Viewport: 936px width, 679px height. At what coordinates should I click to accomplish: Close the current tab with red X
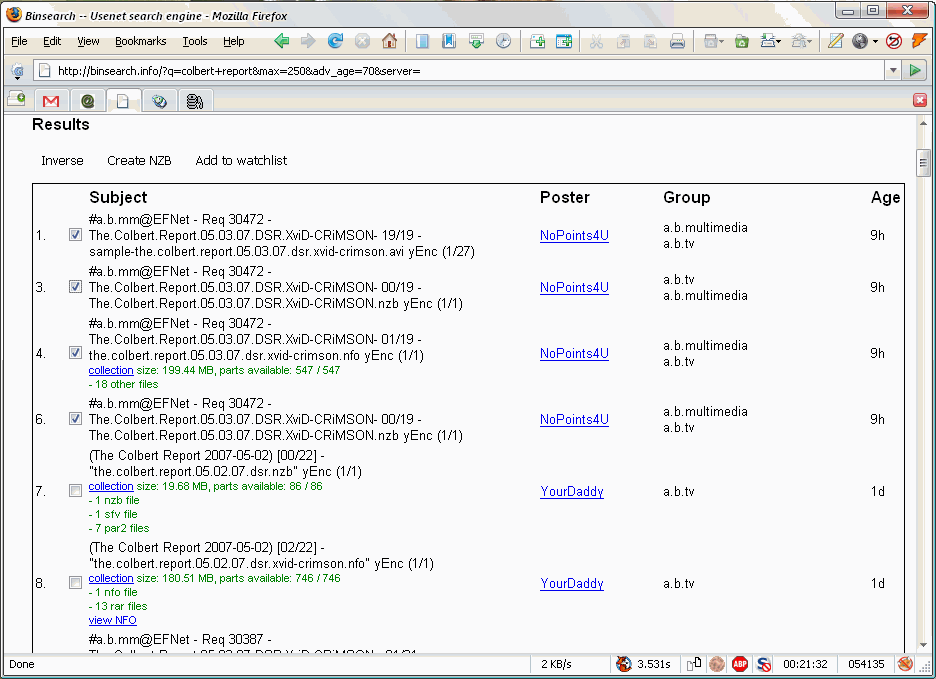920,100
